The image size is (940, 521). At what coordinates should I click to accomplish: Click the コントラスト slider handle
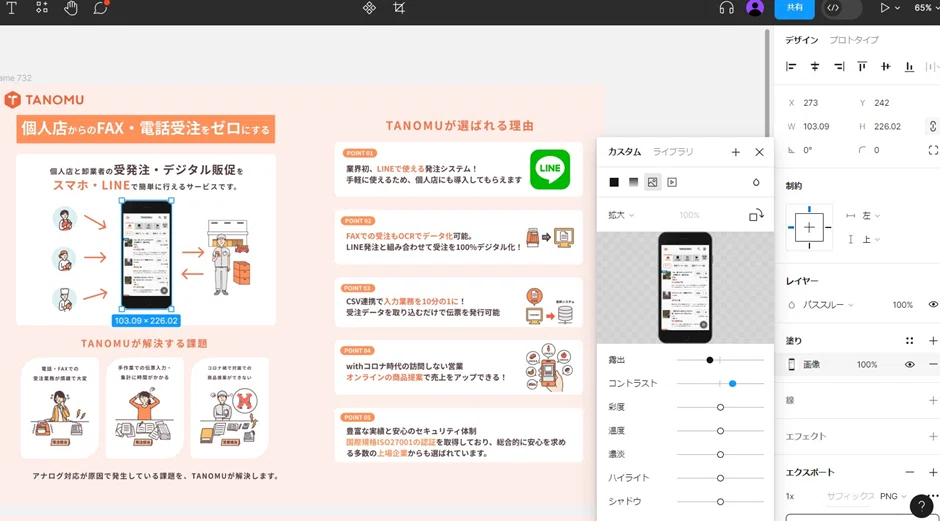coord(733,384)
